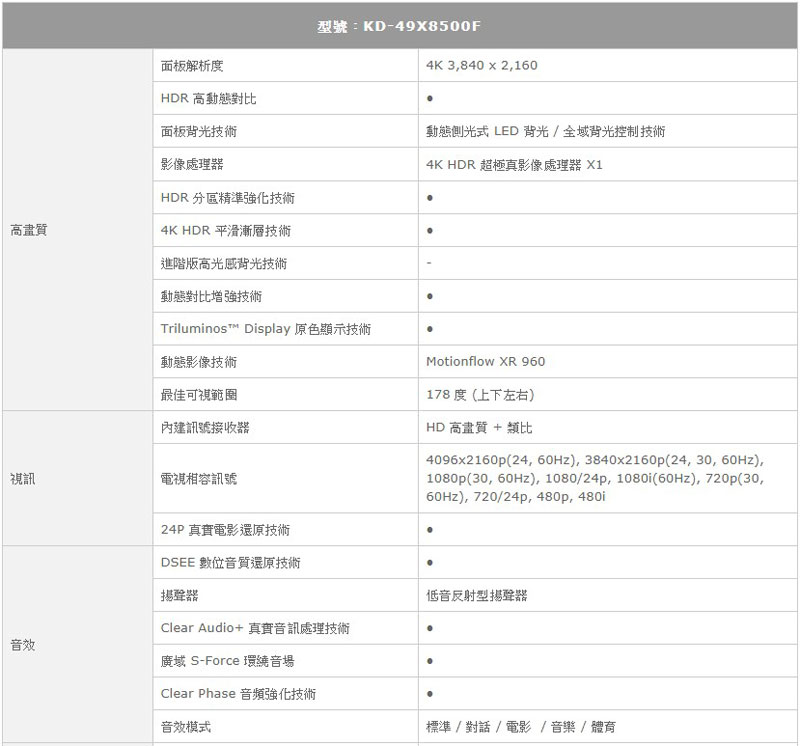Screen dimensions: 800x746
Task: Click the Clear Audio+ 真實音訊處理技術 label
Action: point(255,628)
